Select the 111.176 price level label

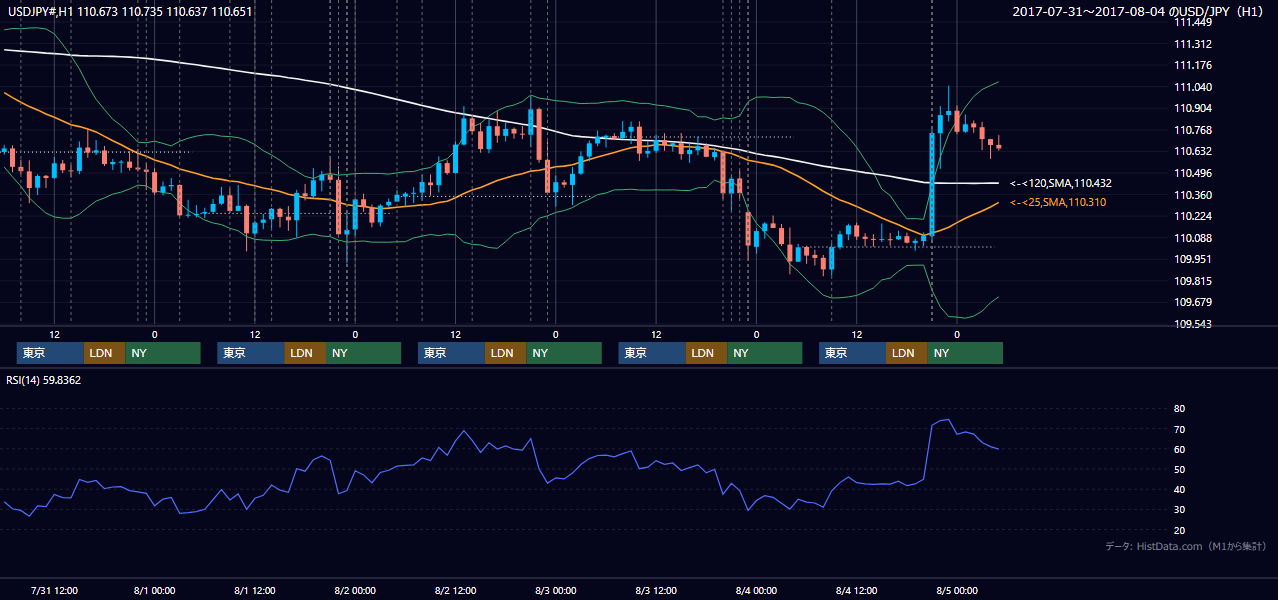click(1192, 66)
